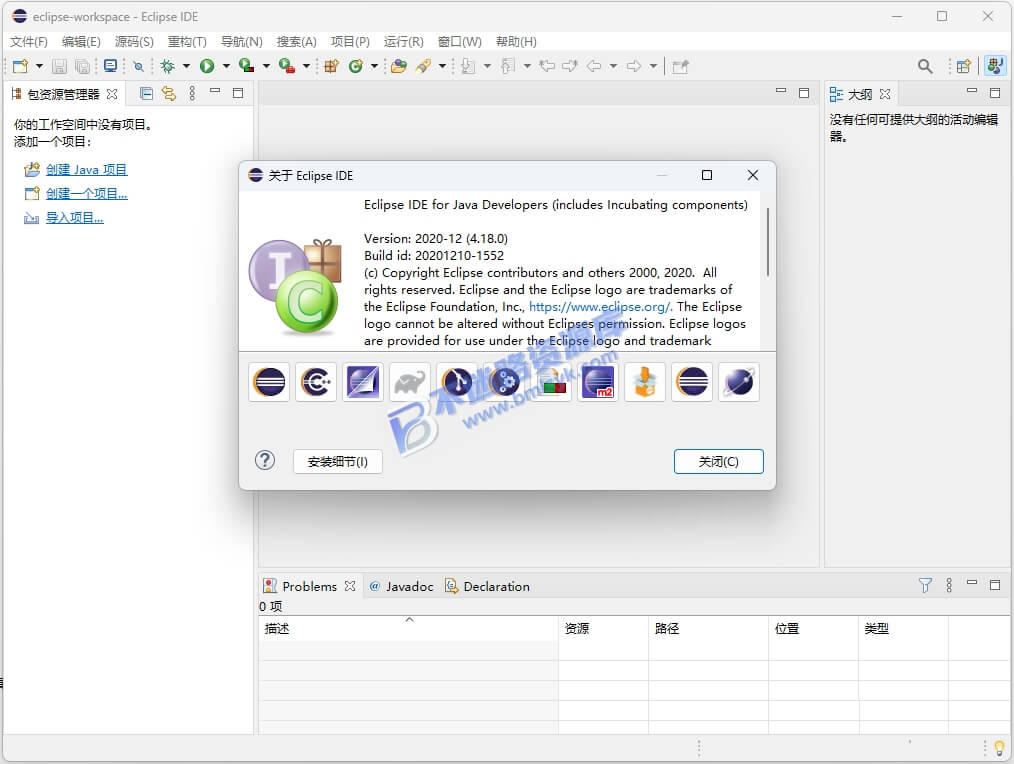
Task: Expand the Search flashlight dropdown arrow
Action: tap(442, 66)
